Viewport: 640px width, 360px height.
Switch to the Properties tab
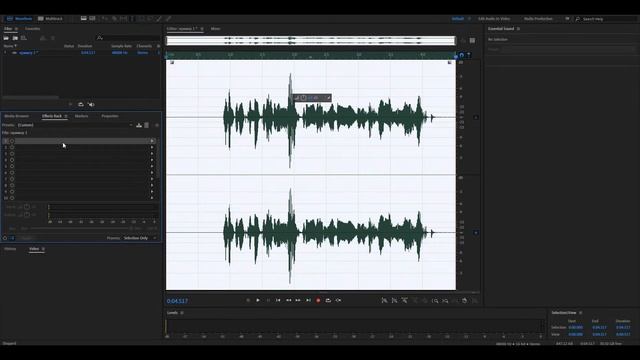click(x=110, y=116)
